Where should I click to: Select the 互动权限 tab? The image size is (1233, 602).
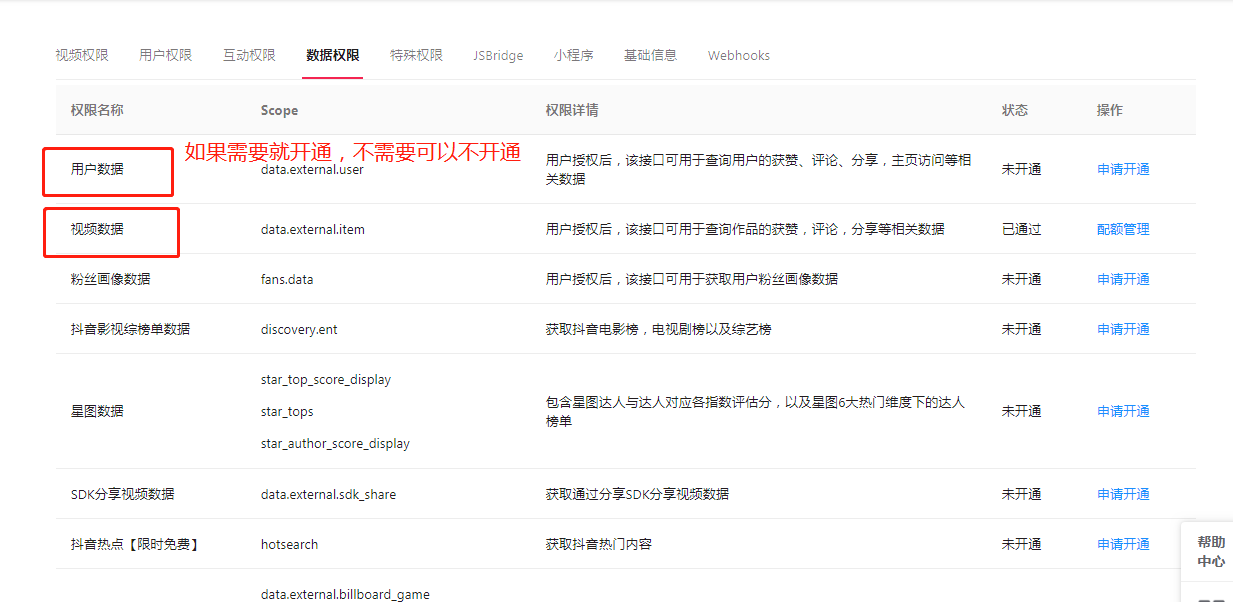click(x=249, y=55)
